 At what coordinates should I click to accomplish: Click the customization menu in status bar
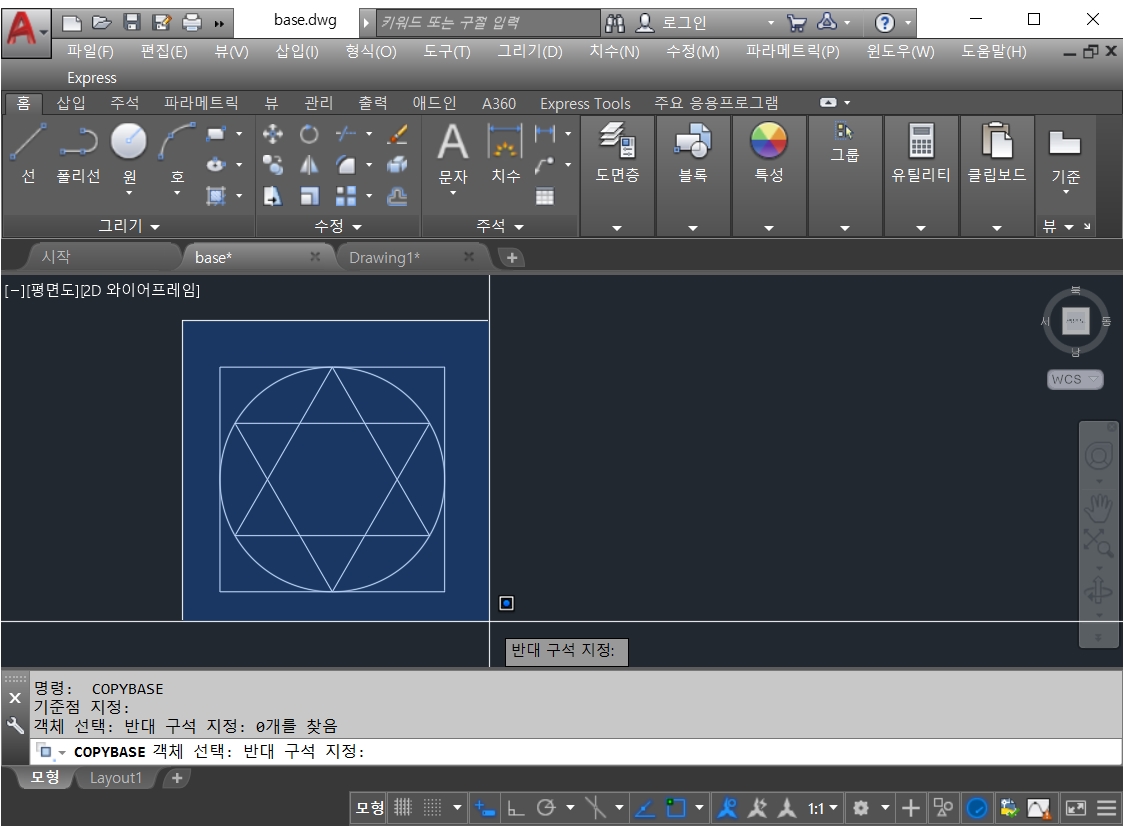click(x=1109, y=808)
